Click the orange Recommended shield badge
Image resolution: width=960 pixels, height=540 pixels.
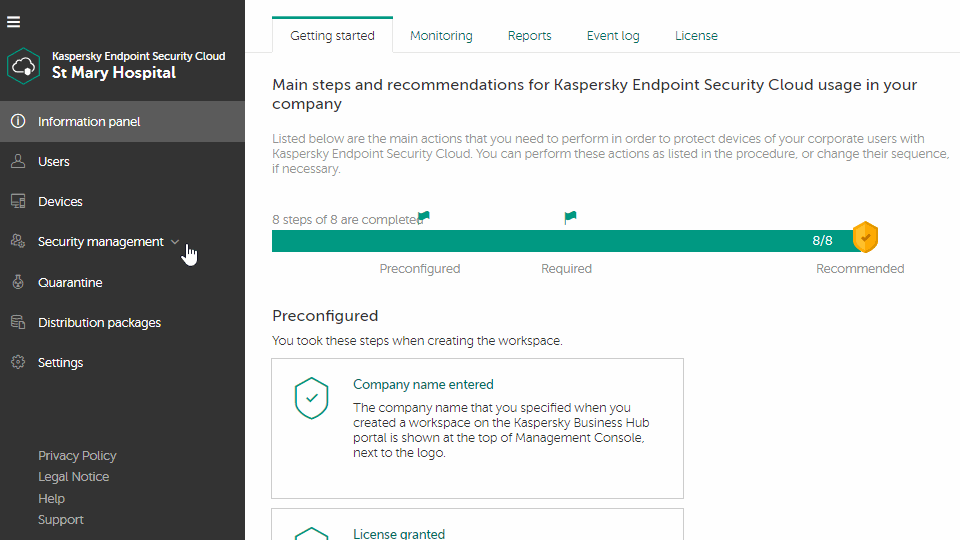click(865, 238)
